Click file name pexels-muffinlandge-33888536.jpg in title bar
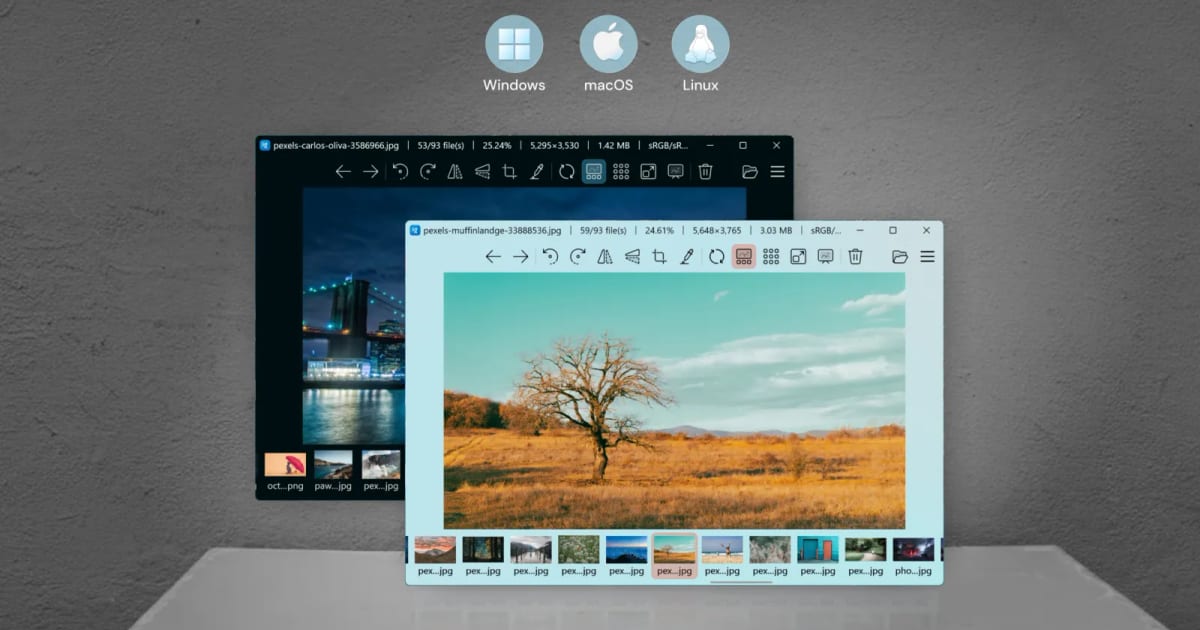This screenshot has height=630, width=1200. coord(492,230)
